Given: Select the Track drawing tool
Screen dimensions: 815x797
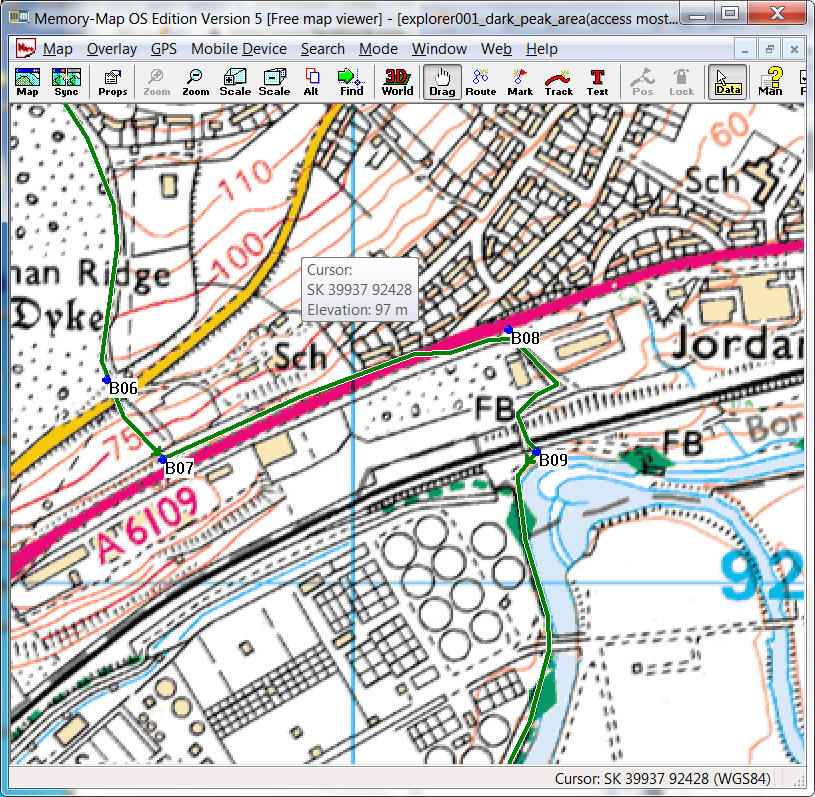Looking at the screenshot, I should coord(558,82).
